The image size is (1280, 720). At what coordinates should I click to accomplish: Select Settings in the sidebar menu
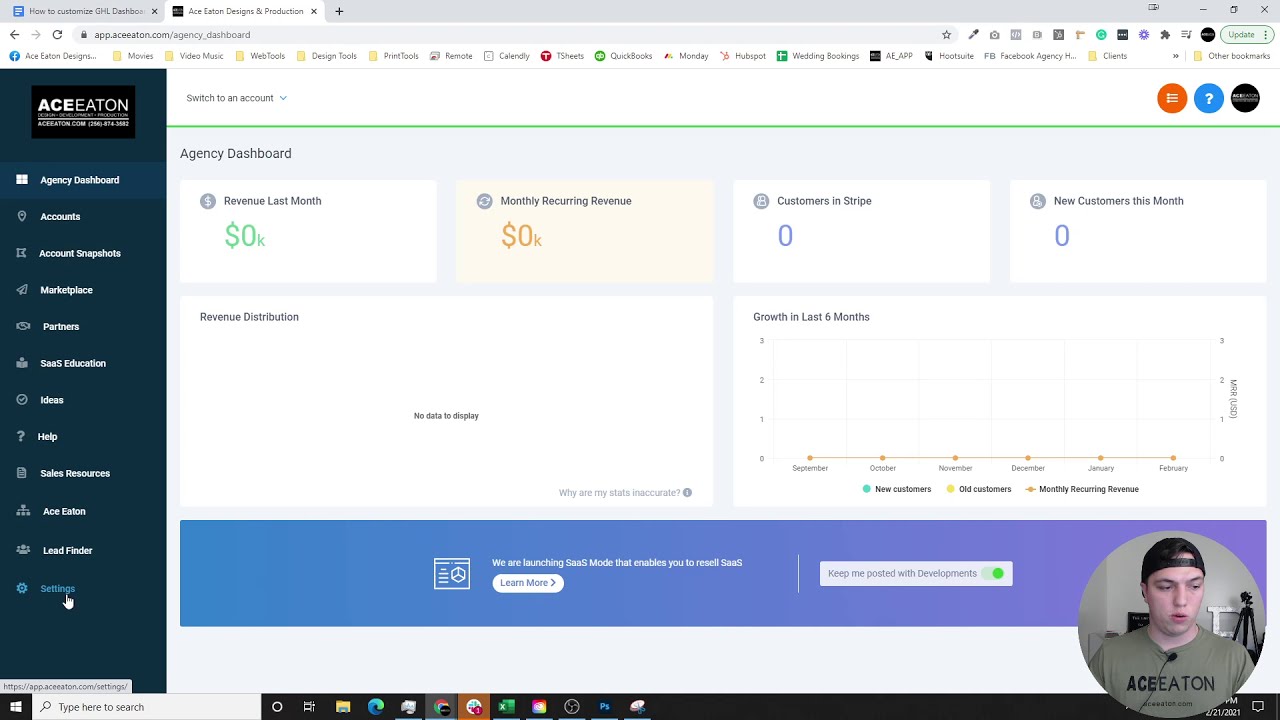[57, 588]
